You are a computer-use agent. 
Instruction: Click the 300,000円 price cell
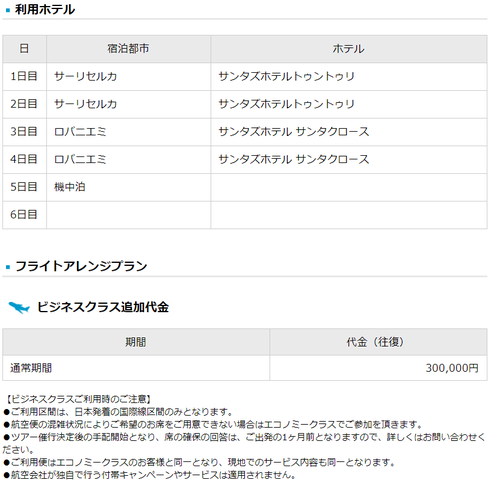click(378, 368)
